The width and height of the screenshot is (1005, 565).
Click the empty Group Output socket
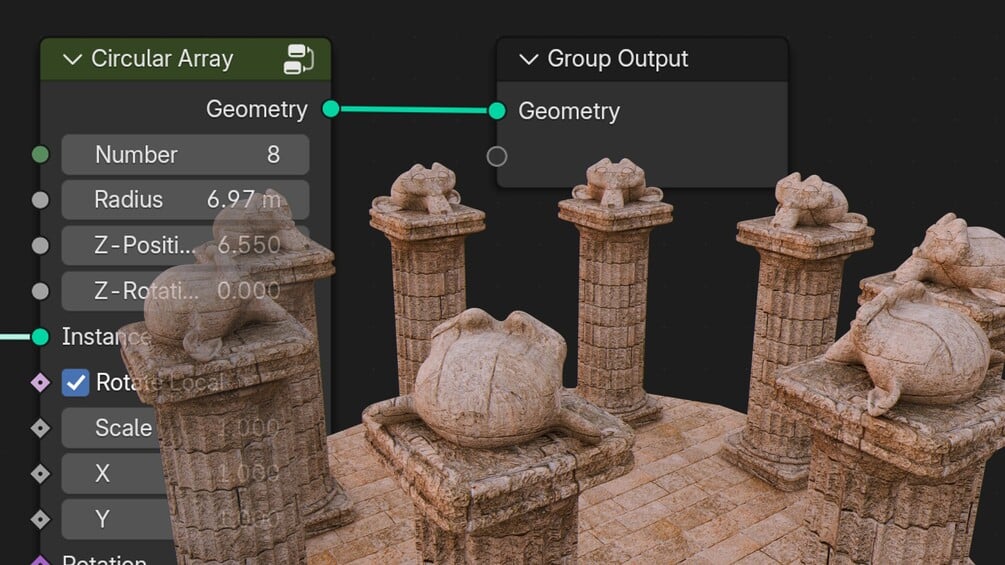tap(497, 156)
